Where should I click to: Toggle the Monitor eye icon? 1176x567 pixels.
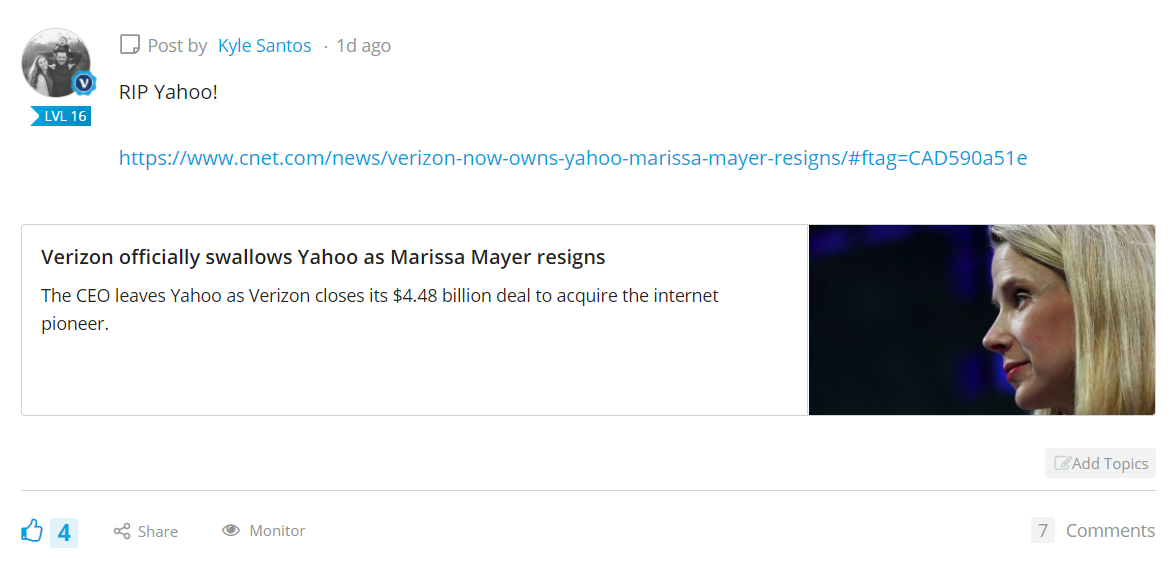(x=231, y=530)
